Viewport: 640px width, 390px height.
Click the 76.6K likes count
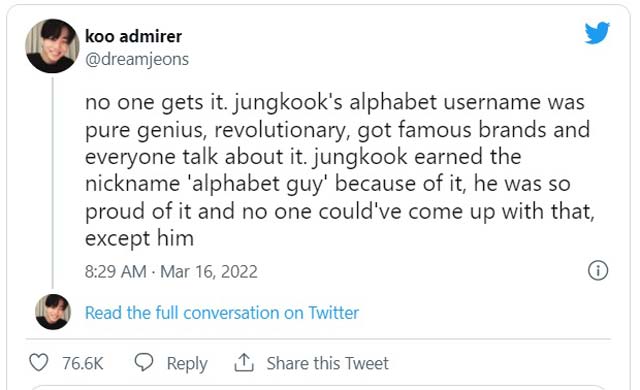pos(82,363)
